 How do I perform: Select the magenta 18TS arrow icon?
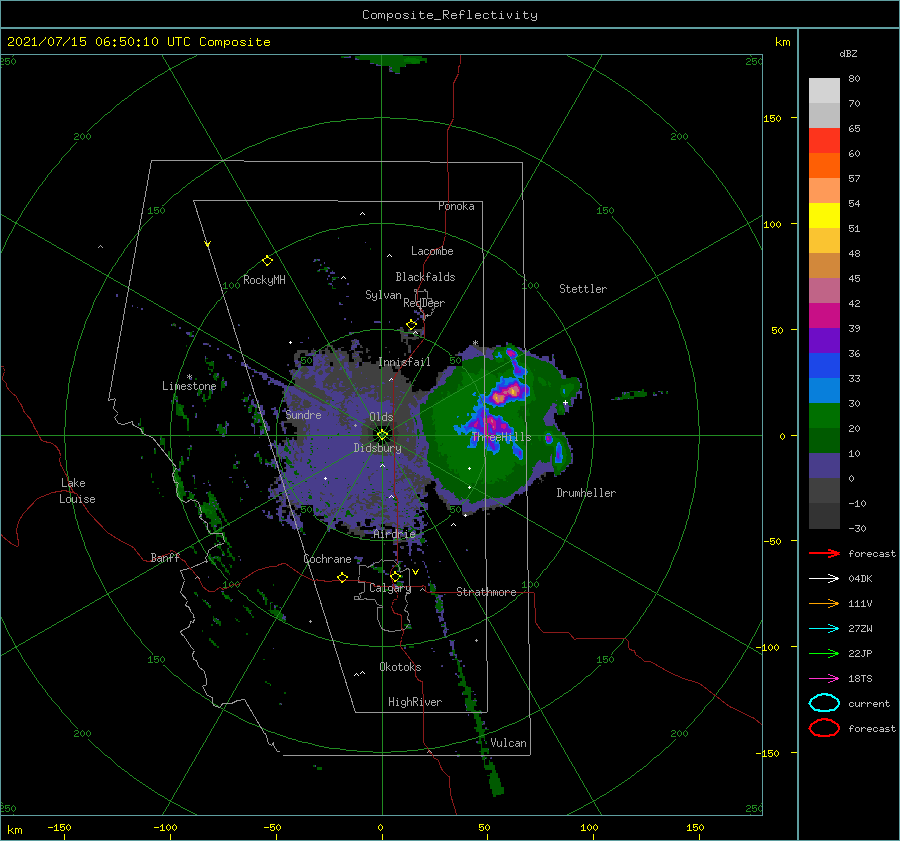(x=824, y=678)
